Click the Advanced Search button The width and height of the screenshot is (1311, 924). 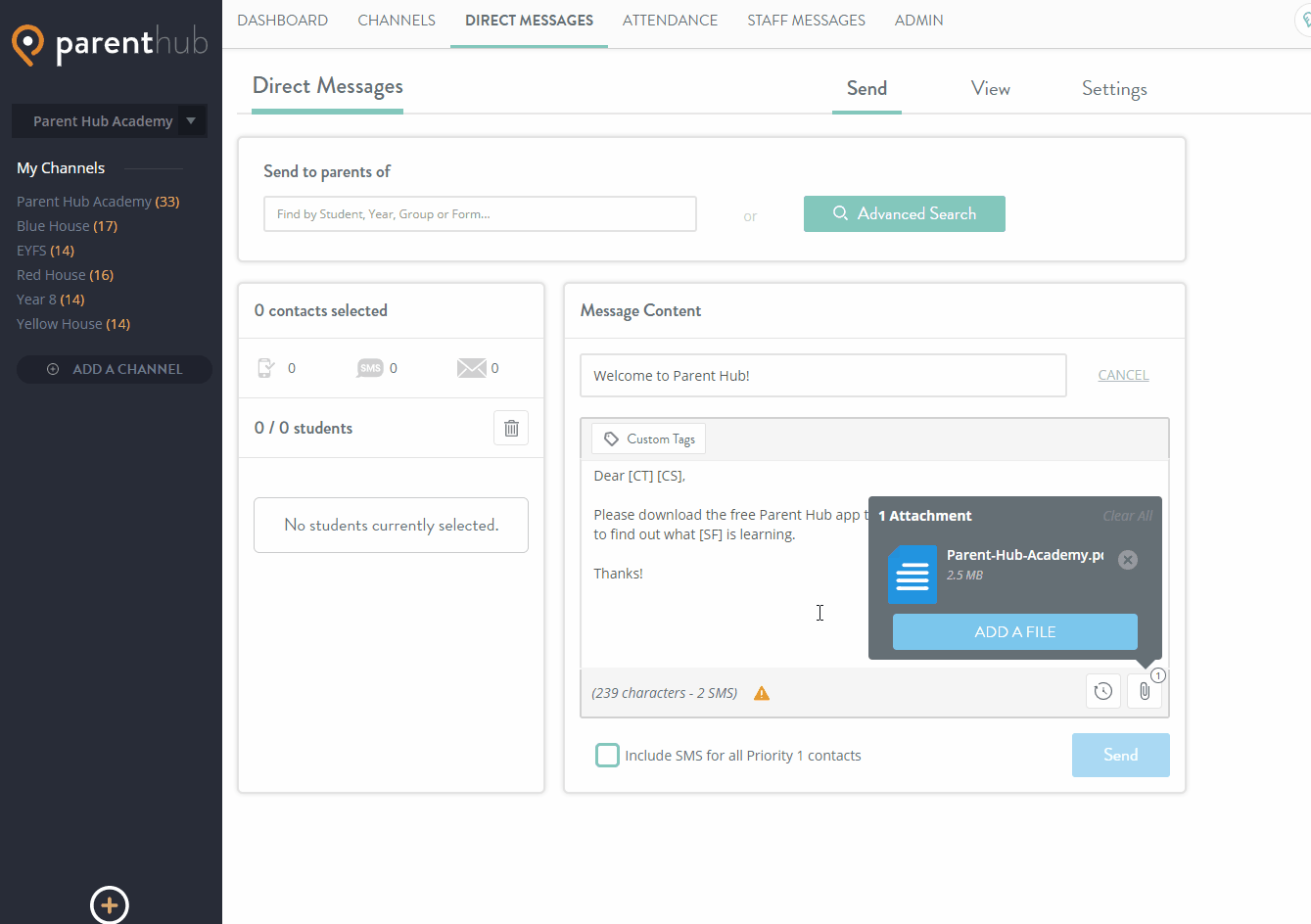[x=905, y=213]
